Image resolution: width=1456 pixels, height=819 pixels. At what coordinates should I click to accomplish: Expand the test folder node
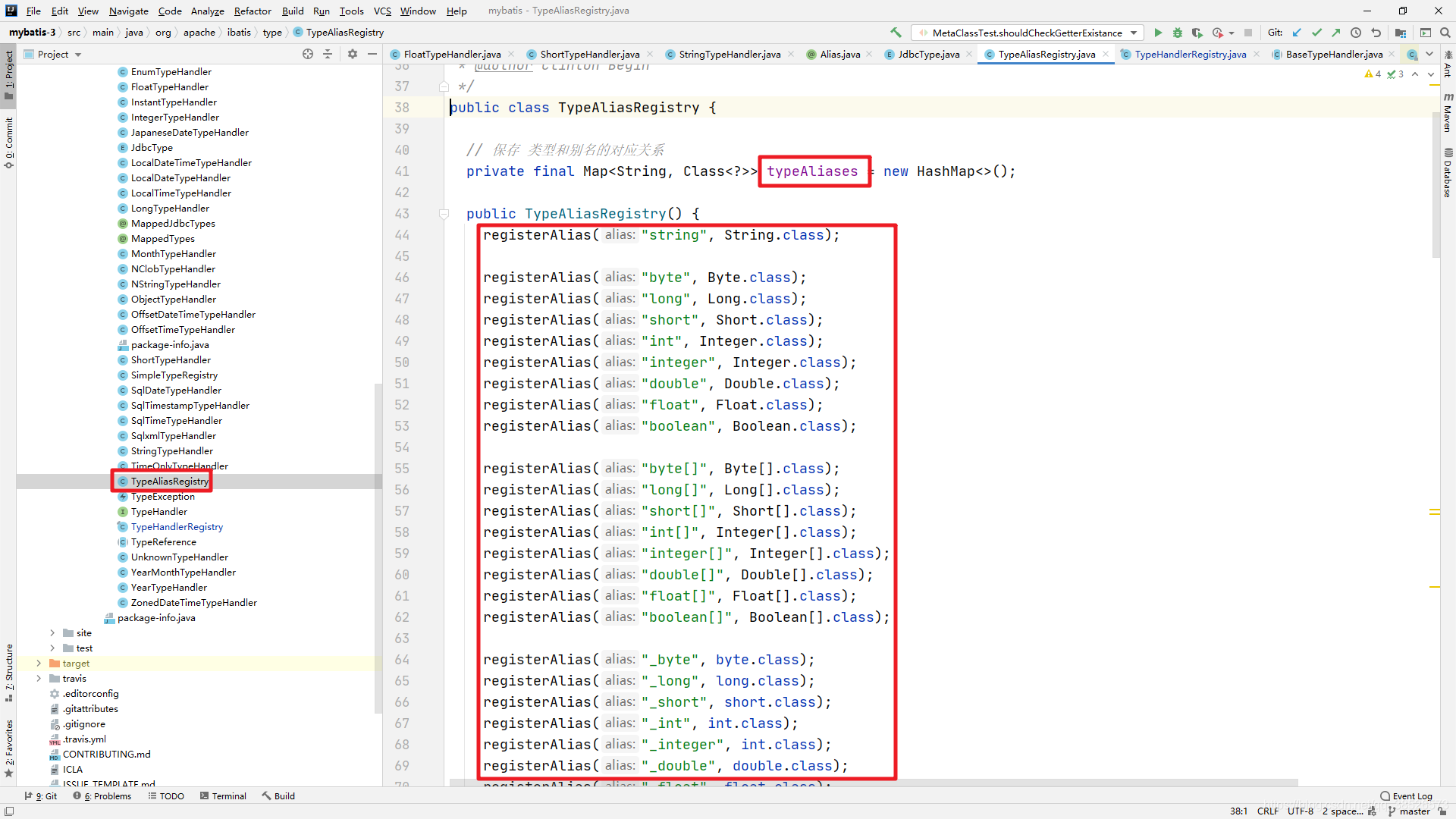[x=52, y=648]
